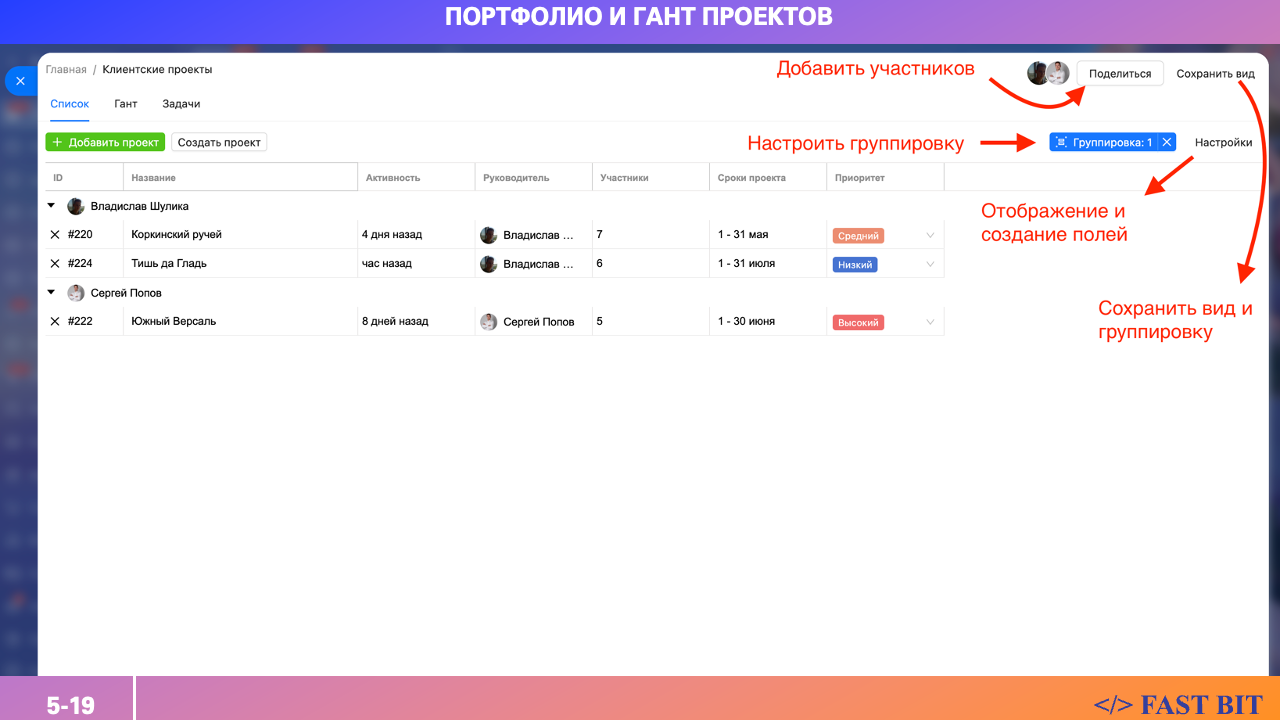Click the manager name Владислав in row #224
Image resolution: width=1280 pixels, height=720 pixels.
539,264
